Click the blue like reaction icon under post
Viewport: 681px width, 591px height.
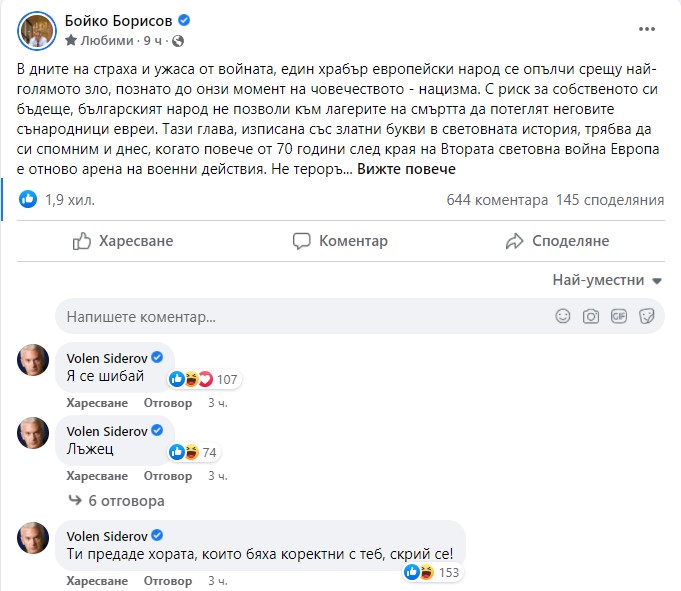pos(28,200)
